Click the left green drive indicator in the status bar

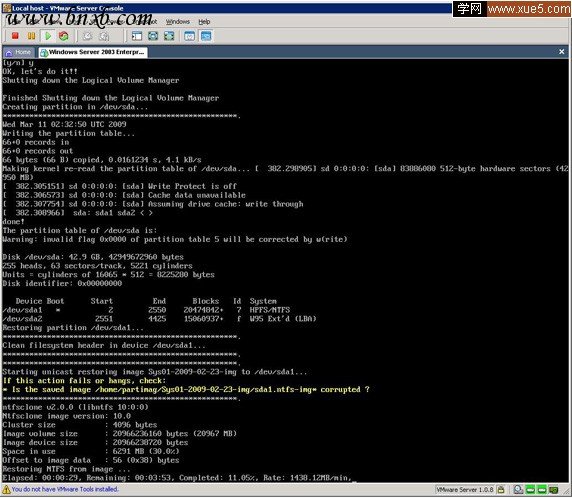coord(530,490)
